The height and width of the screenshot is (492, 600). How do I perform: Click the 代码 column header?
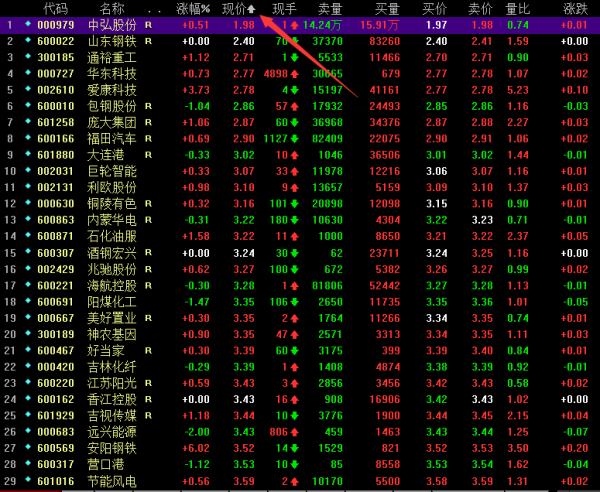(55, 8)
